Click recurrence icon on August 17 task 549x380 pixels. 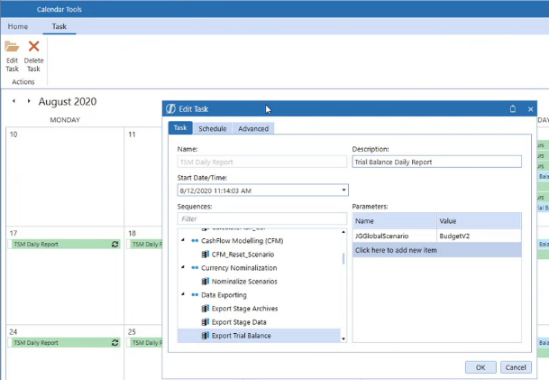click(x=115, y=244)
